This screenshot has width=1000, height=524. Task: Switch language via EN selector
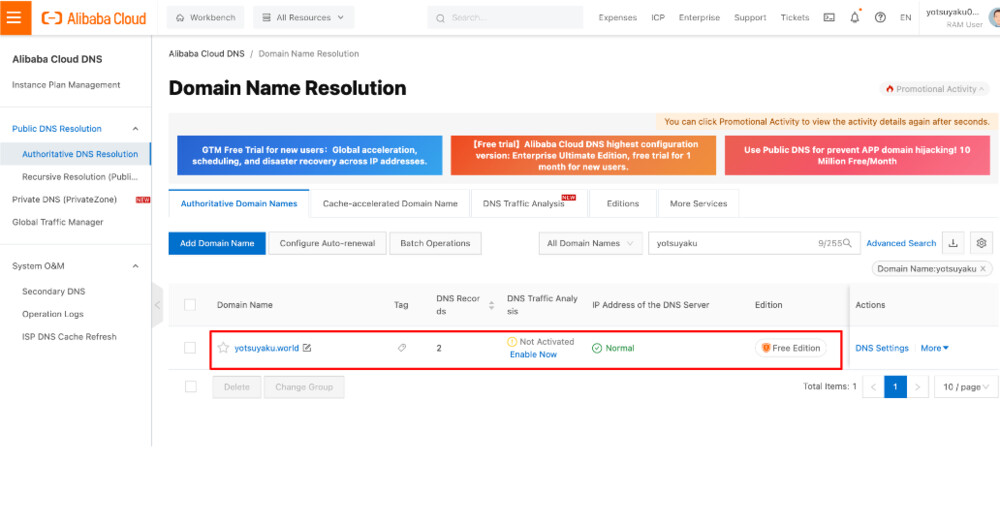(x=906, y=18)
